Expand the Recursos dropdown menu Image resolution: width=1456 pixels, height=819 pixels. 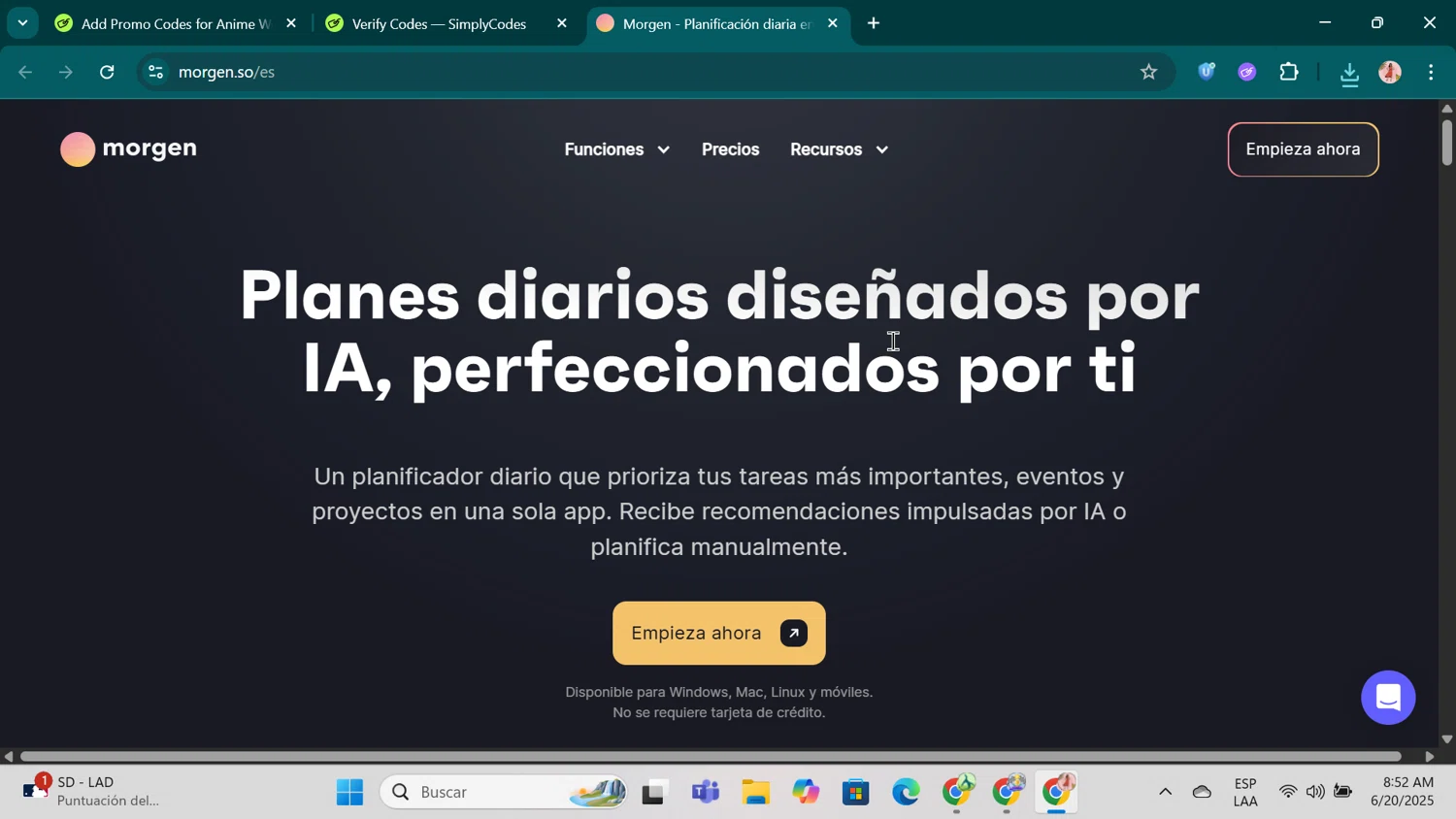pyautogui.click(x=839, y=149)
